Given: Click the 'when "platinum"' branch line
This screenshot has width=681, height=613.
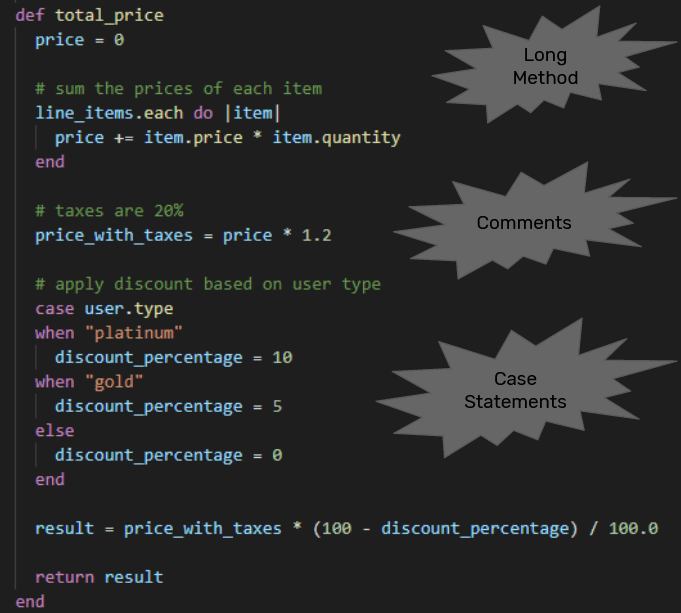Looking at the screenshot, I should click(x=109, y=333).
